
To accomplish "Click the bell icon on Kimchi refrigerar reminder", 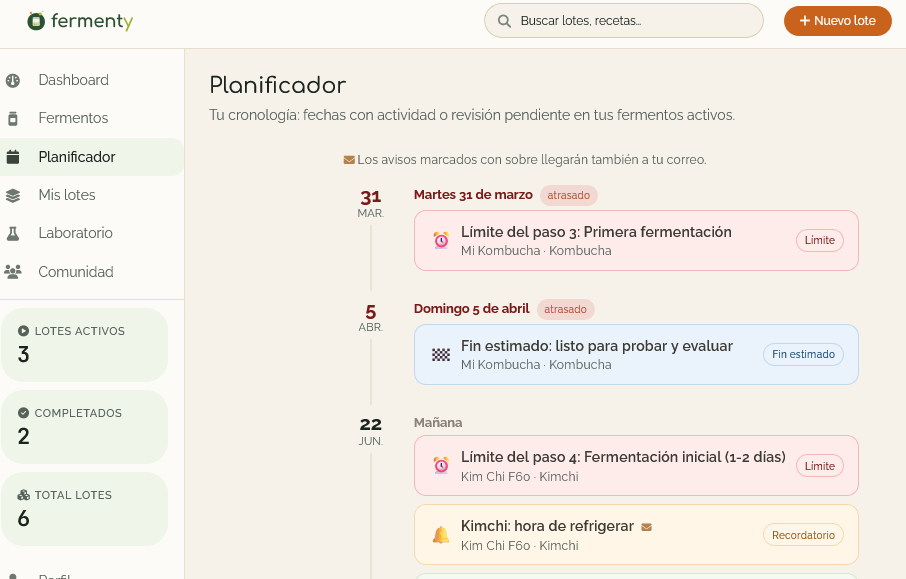I will click(x=441, y=535).
